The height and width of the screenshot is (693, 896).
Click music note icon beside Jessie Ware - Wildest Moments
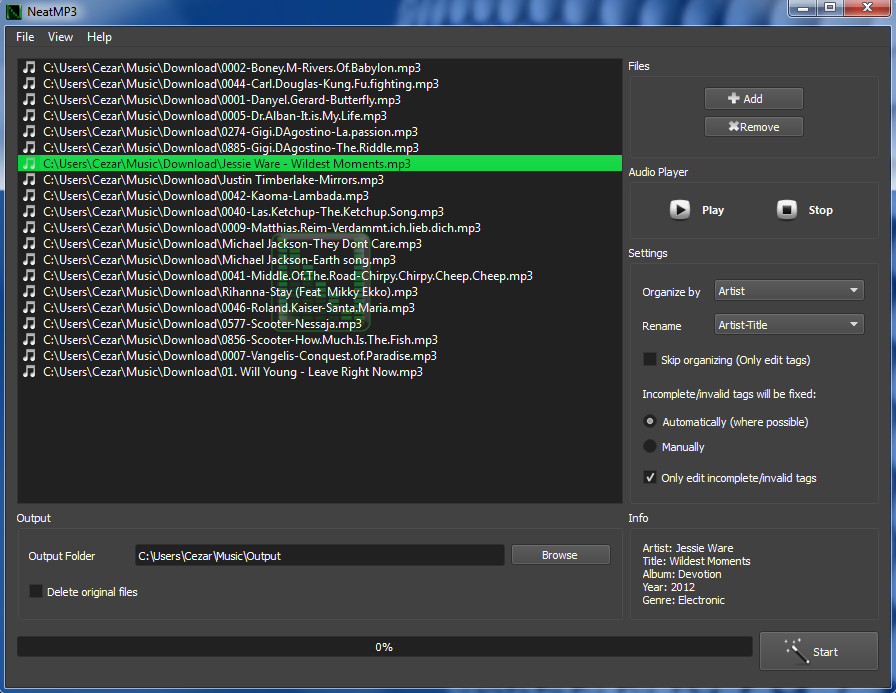point(29,163)
